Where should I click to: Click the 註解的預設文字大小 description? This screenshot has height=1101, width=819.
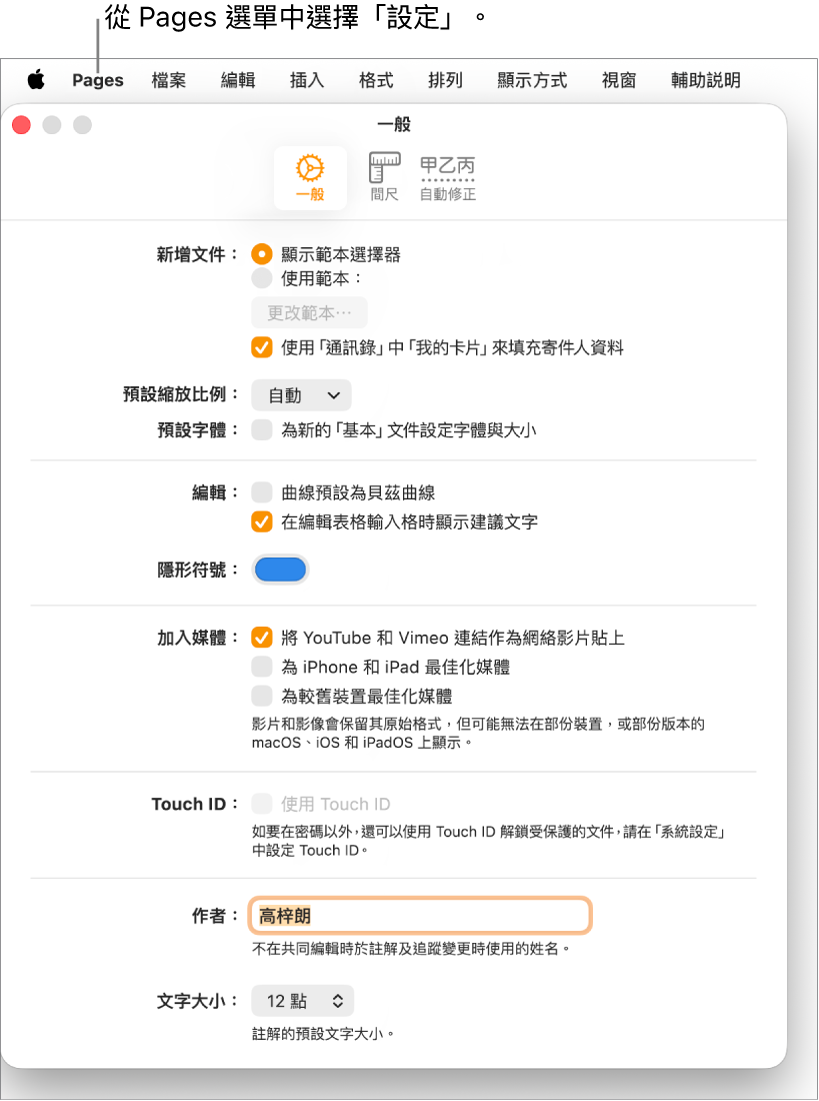click(x=324, y=1034)
